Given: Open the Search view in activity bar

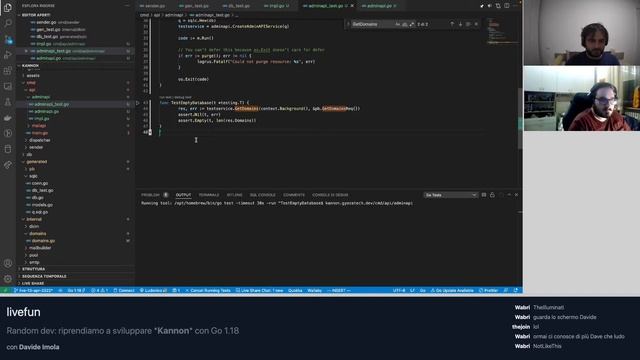Looking at the screenshot, I should click(8, 23).
